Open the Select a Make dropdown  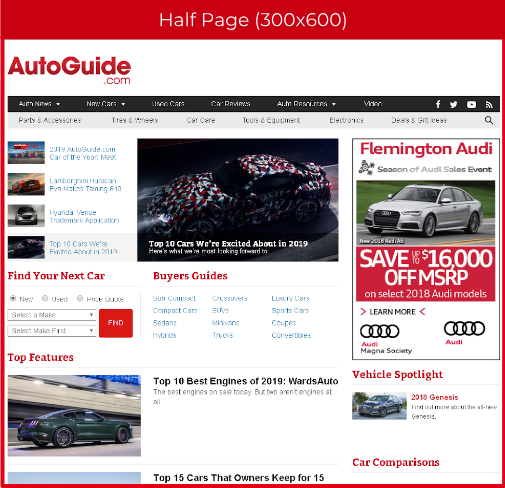(52, 315)
